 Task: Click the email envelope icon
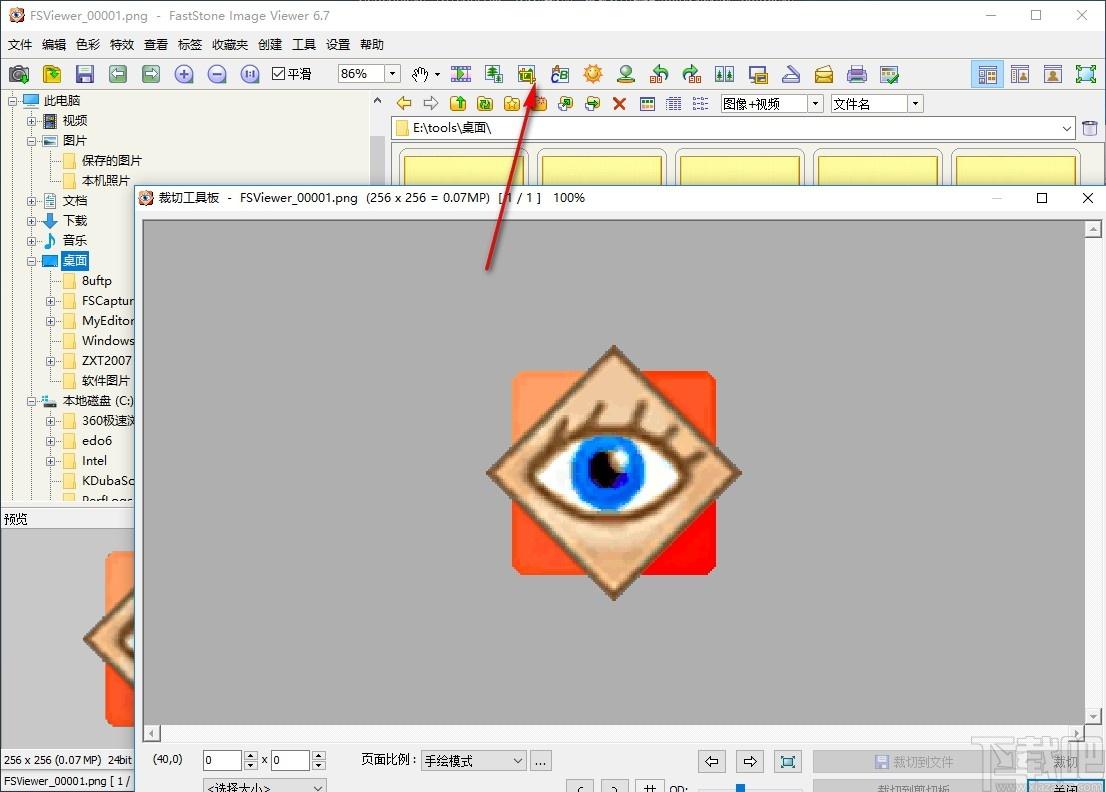(x=824, y=74)
